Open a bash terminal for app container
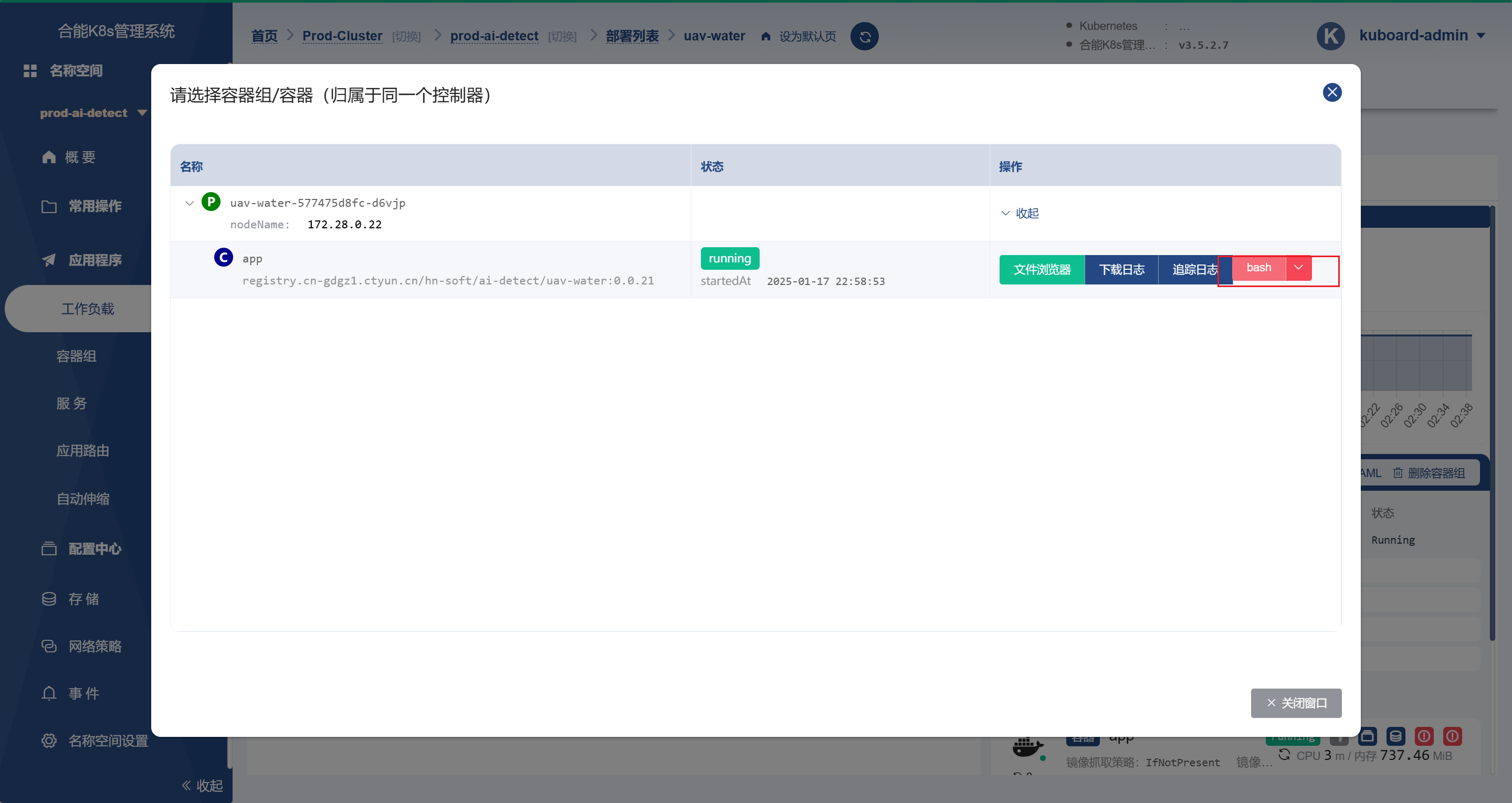Image resolution: width=1512 pixels, height=803 pixels. [1258, 268]
